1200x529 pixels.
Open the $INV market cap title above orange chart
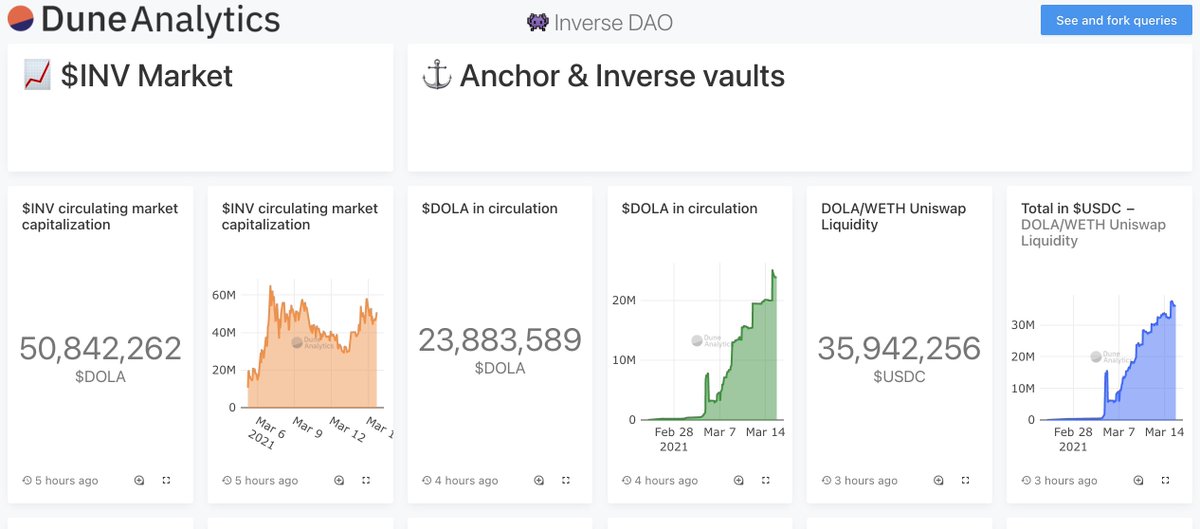point(300,217)
